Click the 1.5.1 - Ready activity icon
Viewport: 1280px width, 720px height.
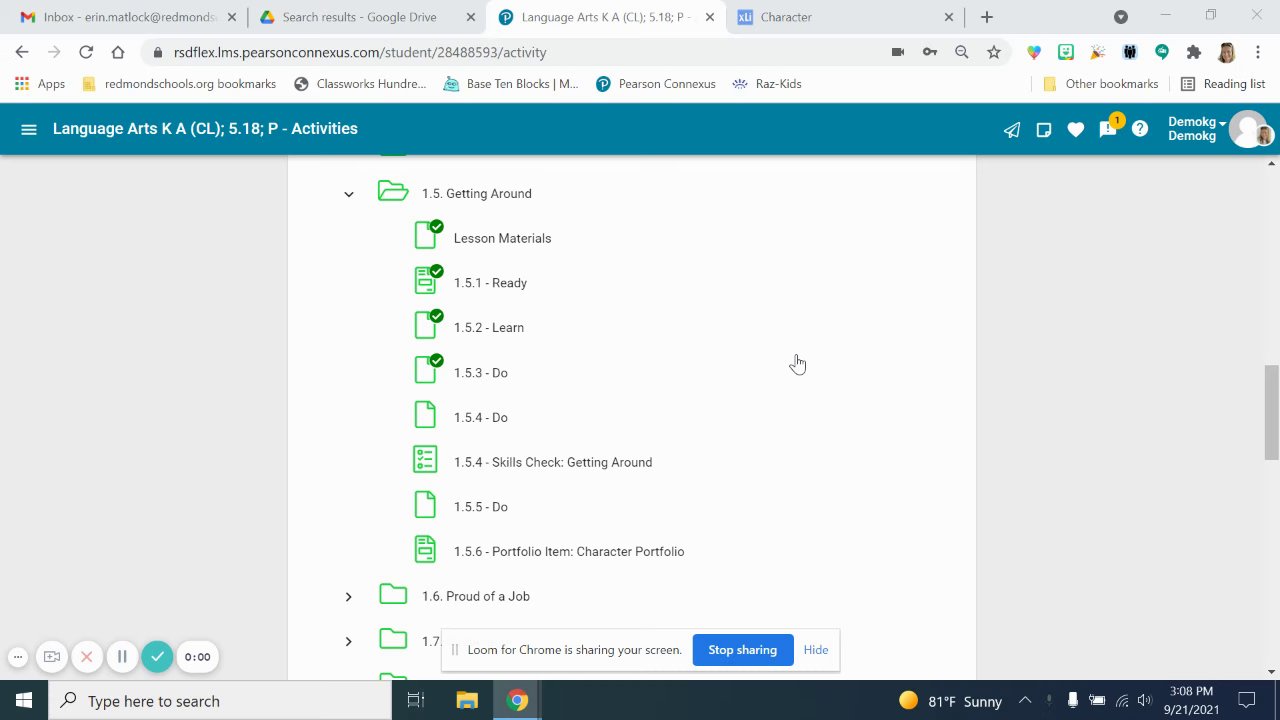tap(427, 280)
